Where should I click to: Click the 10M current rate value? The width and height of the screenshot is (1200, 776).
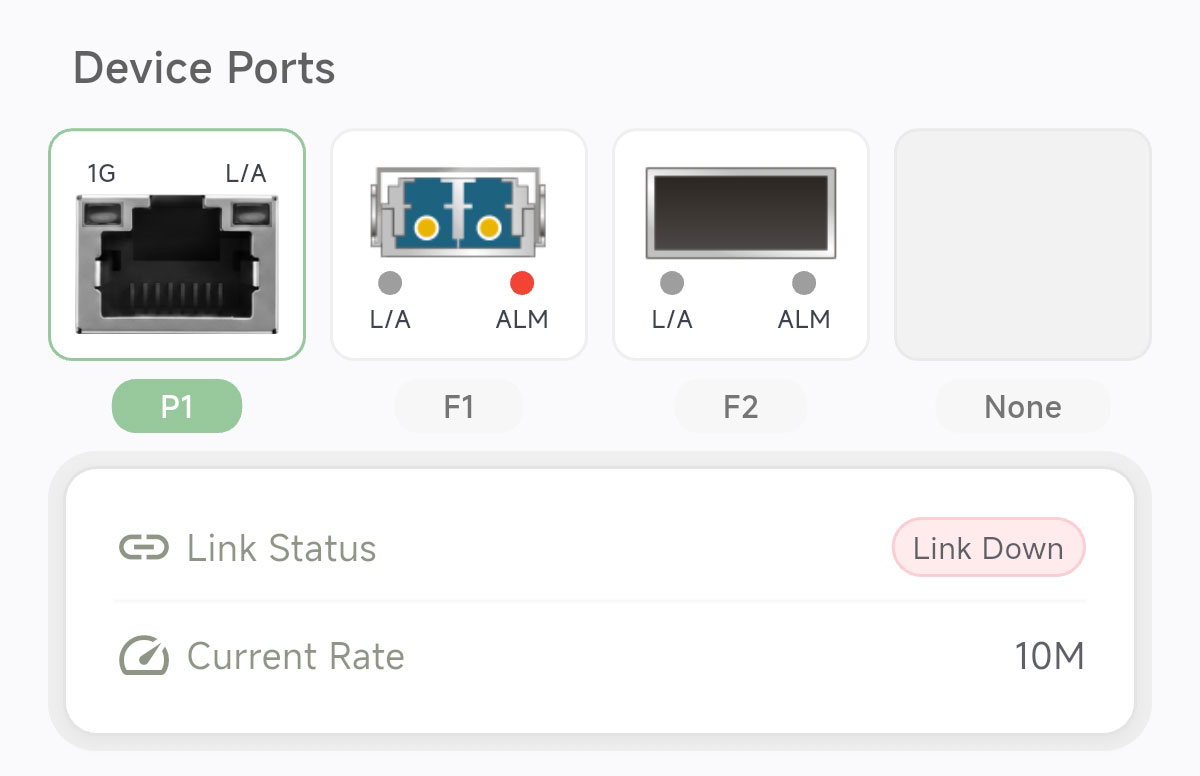click(x=1049, y=657)
